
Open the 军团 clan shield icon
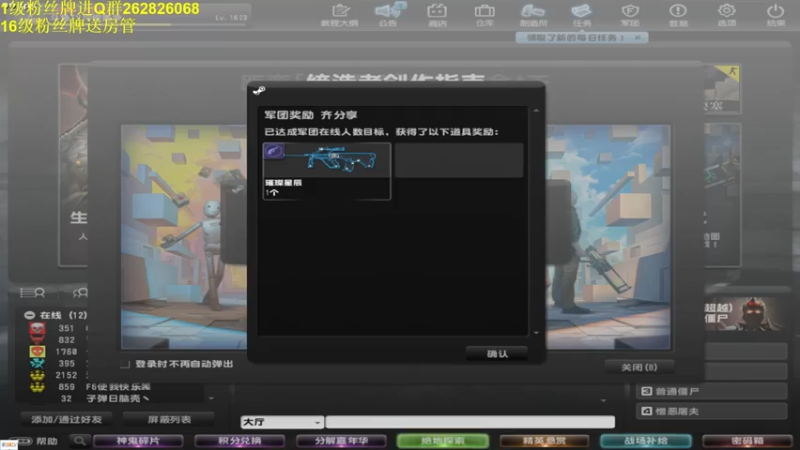630,15
